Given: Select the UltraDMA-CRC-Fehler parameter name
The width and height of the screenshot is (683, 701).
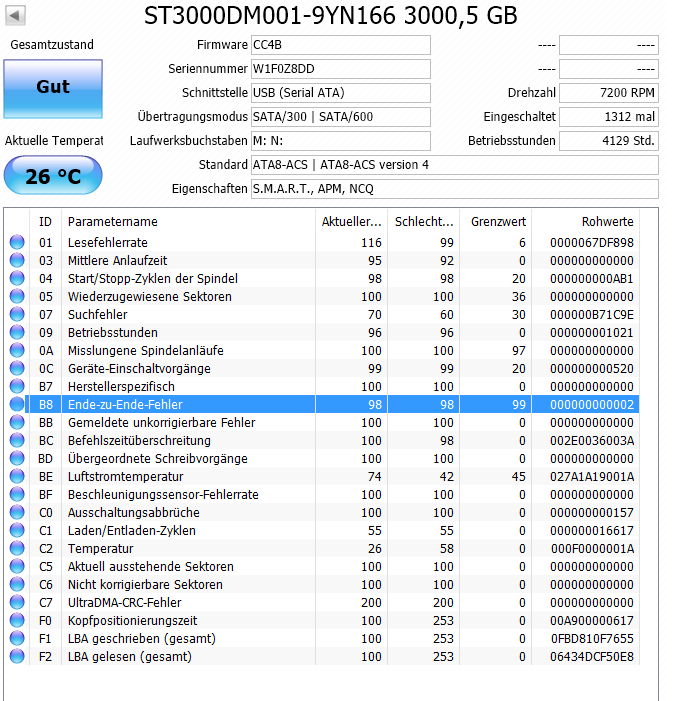Looking at the screenshot, I should 125,603.
